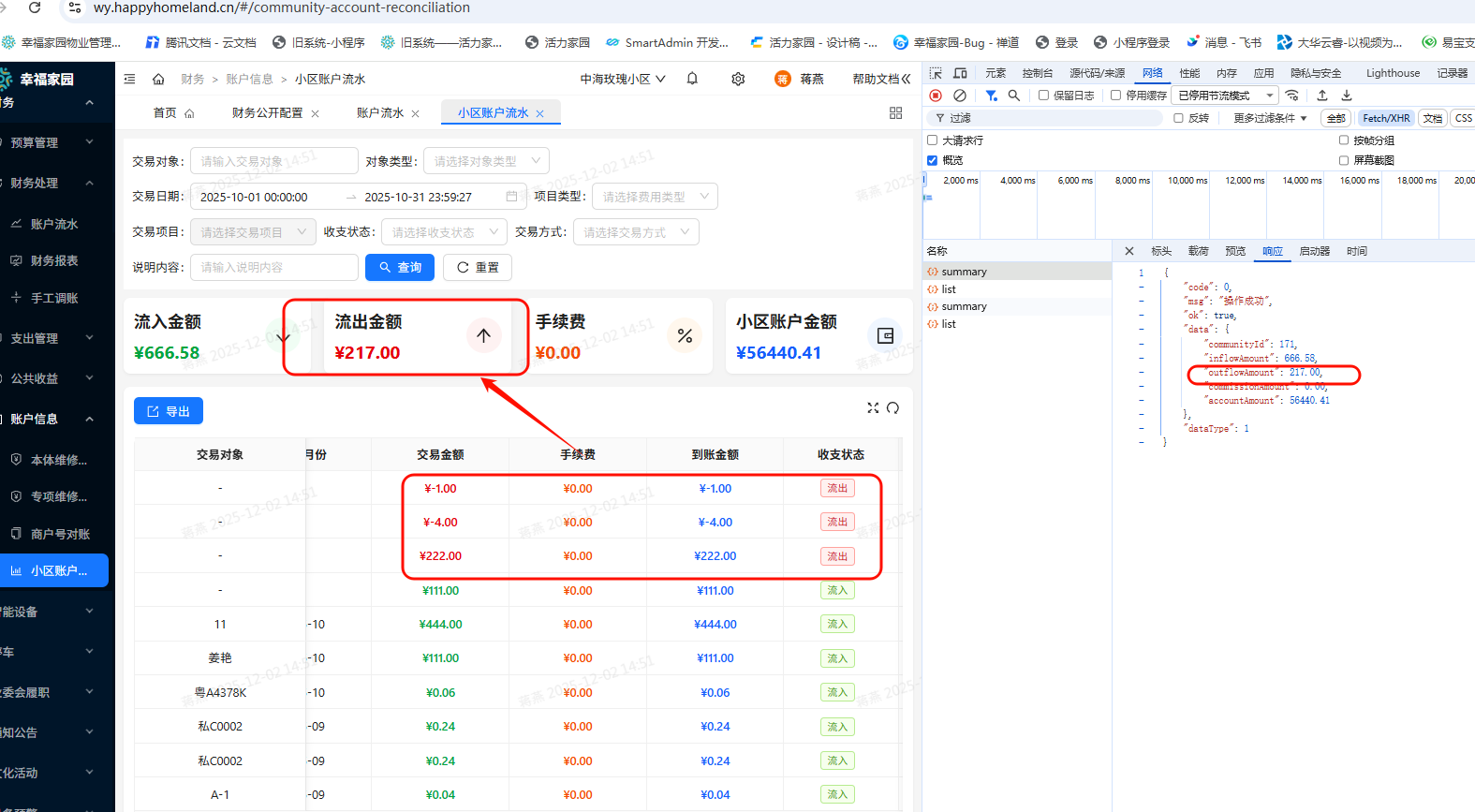Open the network throttling mode dropdown
1475x812 pixels.
click(x=1225, y=96)
